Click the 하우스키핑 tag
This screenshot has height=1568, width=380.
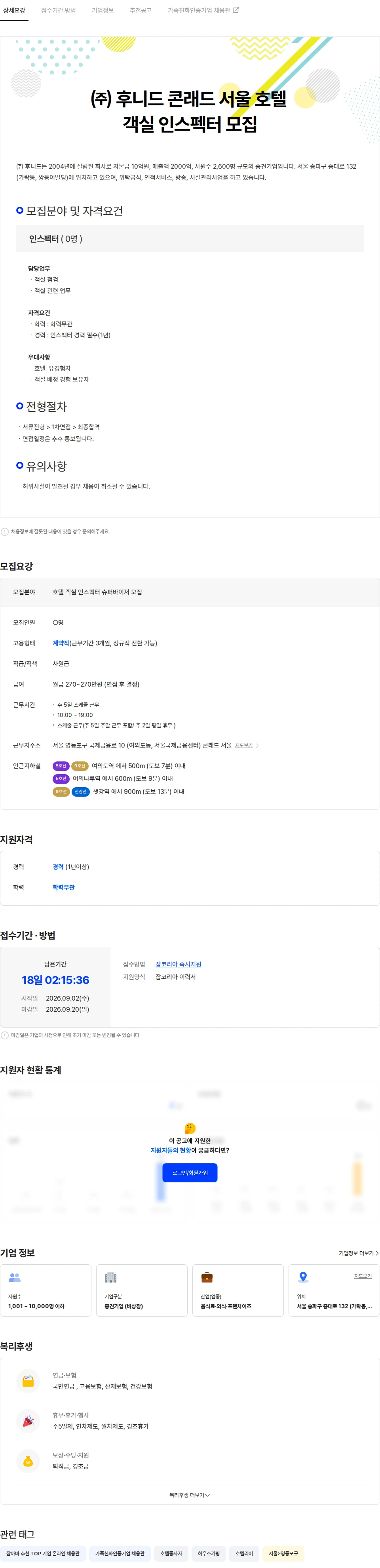point(209,1553)
